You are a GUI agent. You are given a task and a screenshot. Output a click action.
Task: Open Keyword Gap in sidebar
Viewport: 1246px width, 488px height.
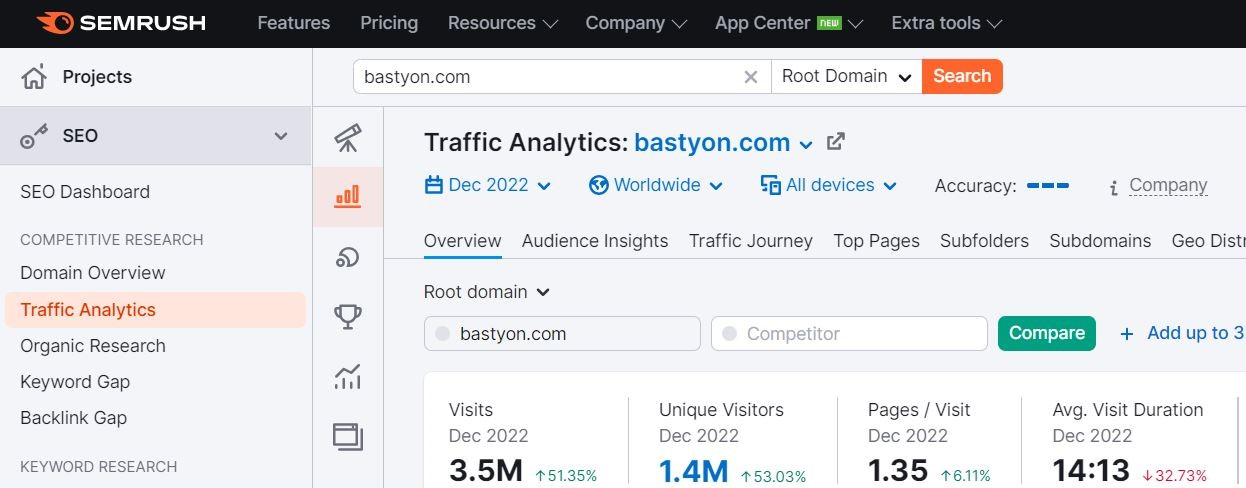75,382
